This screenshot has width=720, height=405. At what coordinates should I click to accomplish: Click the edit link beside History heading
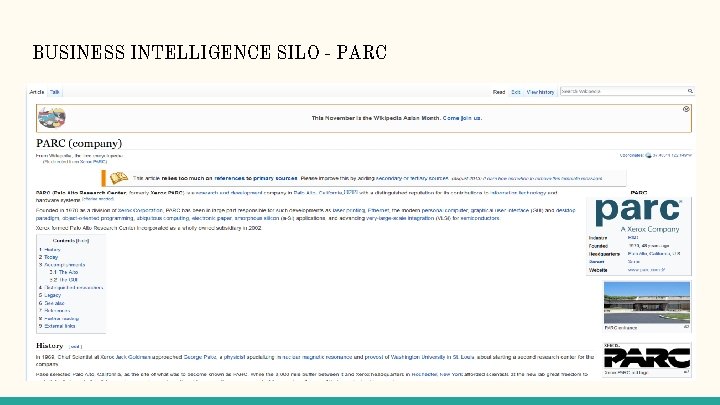(75, 347)
